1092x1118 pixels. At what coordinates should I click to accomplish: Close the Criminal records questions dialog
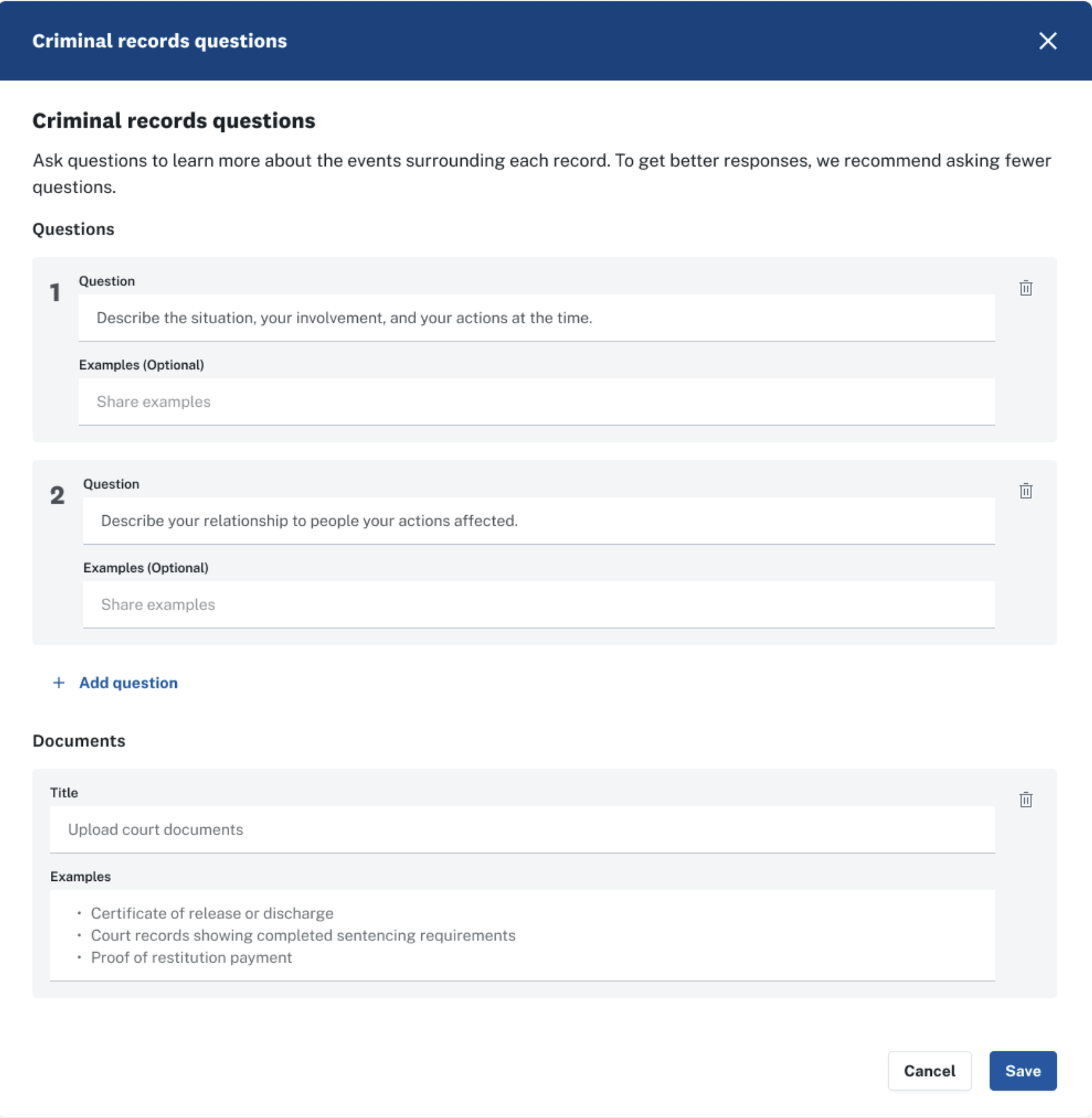1048,40
